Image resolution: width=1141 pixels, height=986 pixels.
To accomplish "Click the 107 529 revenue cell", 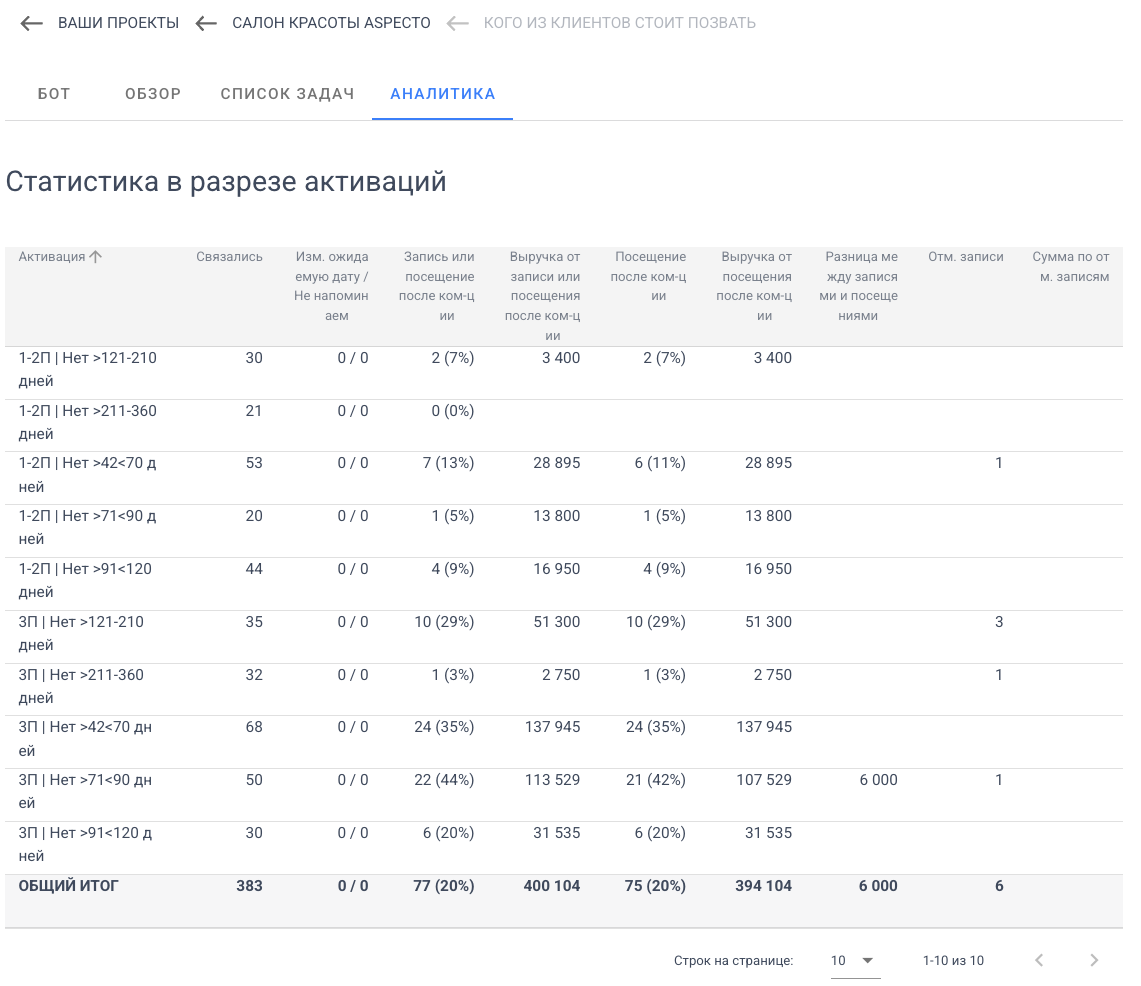I will pos(764,780).
